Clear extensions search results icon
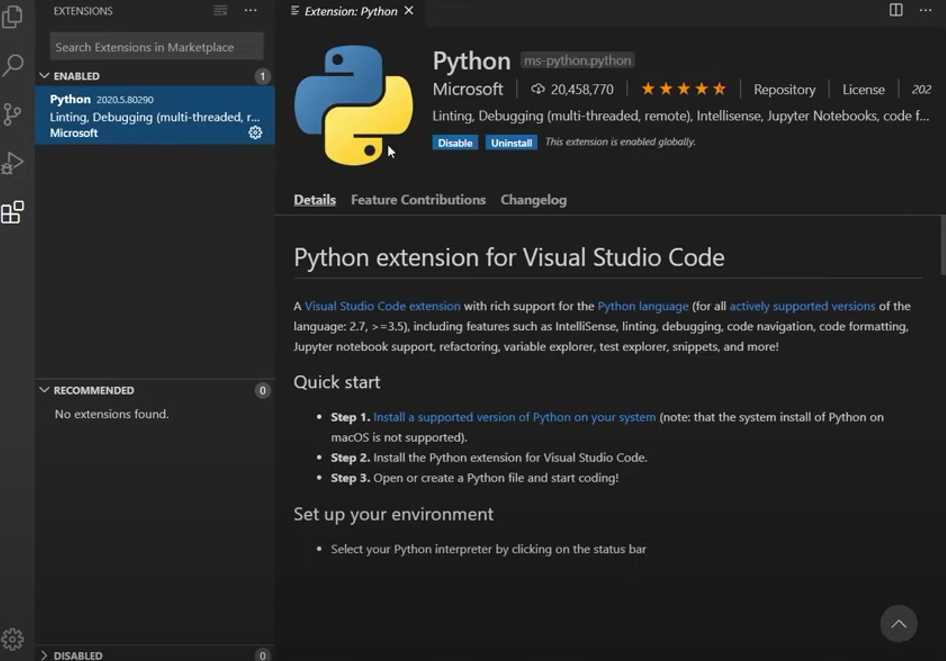 220,10
